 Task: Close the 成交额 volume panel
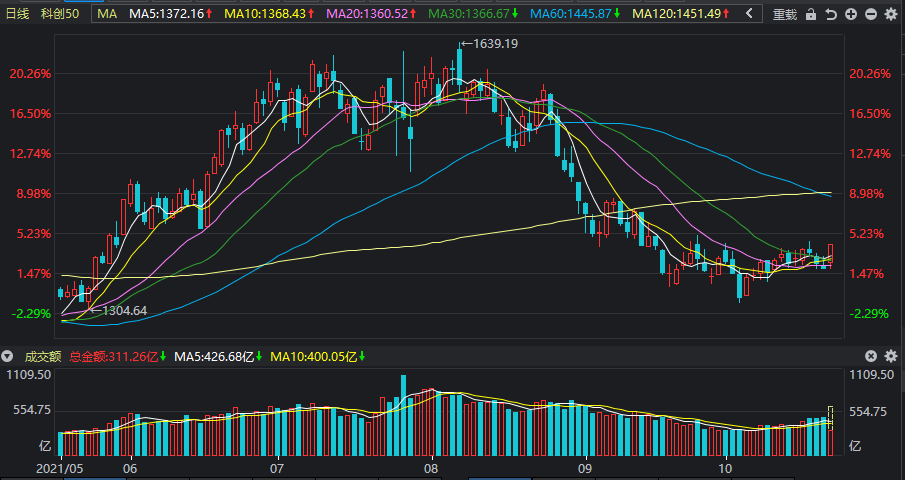pyautogui.click(x=870, y=356)
